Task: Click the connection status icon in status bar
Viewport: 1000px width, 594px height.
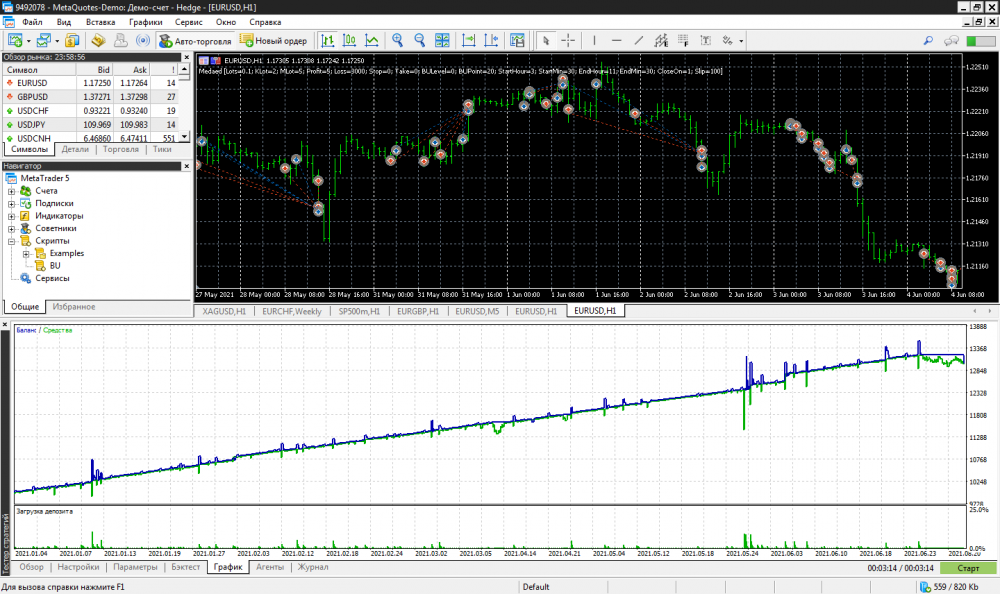Action: (925, 587)
